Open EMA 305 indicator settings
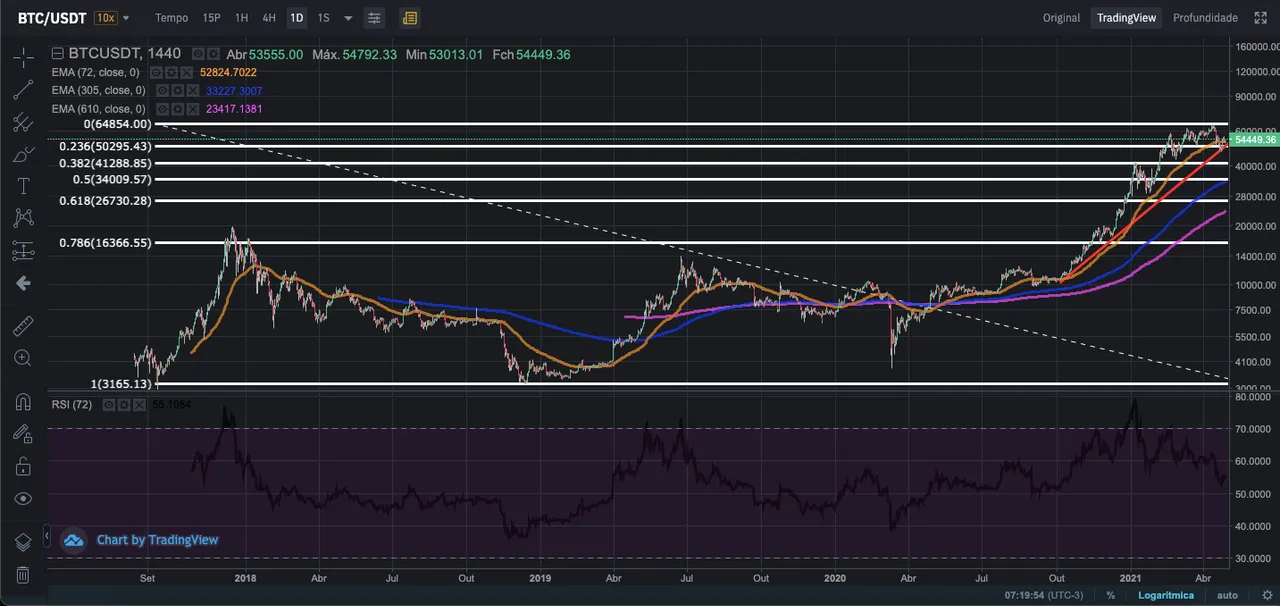This screenshot has height=606, width=1280. (176, 90)
